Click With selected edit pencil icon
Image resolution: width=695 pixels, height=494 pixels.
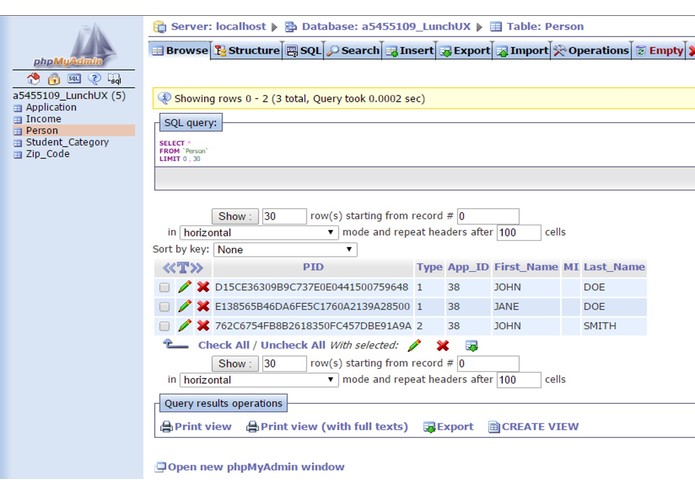tap(414, 346)
